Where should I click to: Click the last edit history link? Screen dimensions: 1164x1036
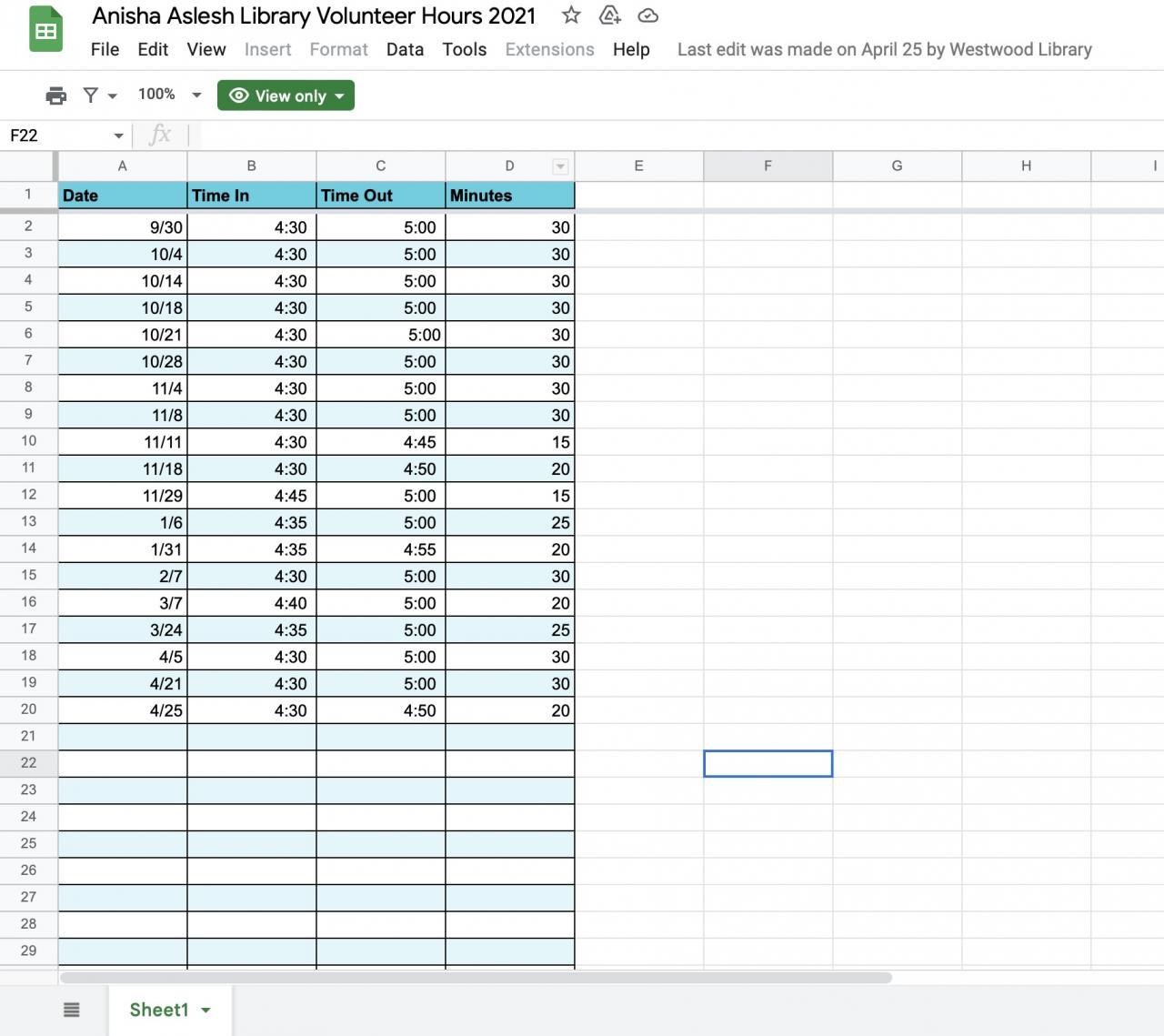coord(884,49)
